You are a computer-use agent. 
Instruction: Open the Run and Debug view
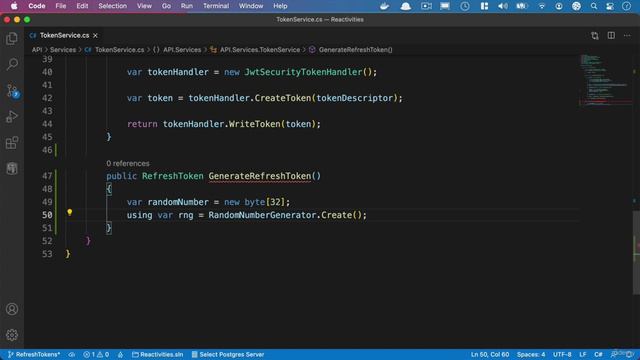(12, 117)
